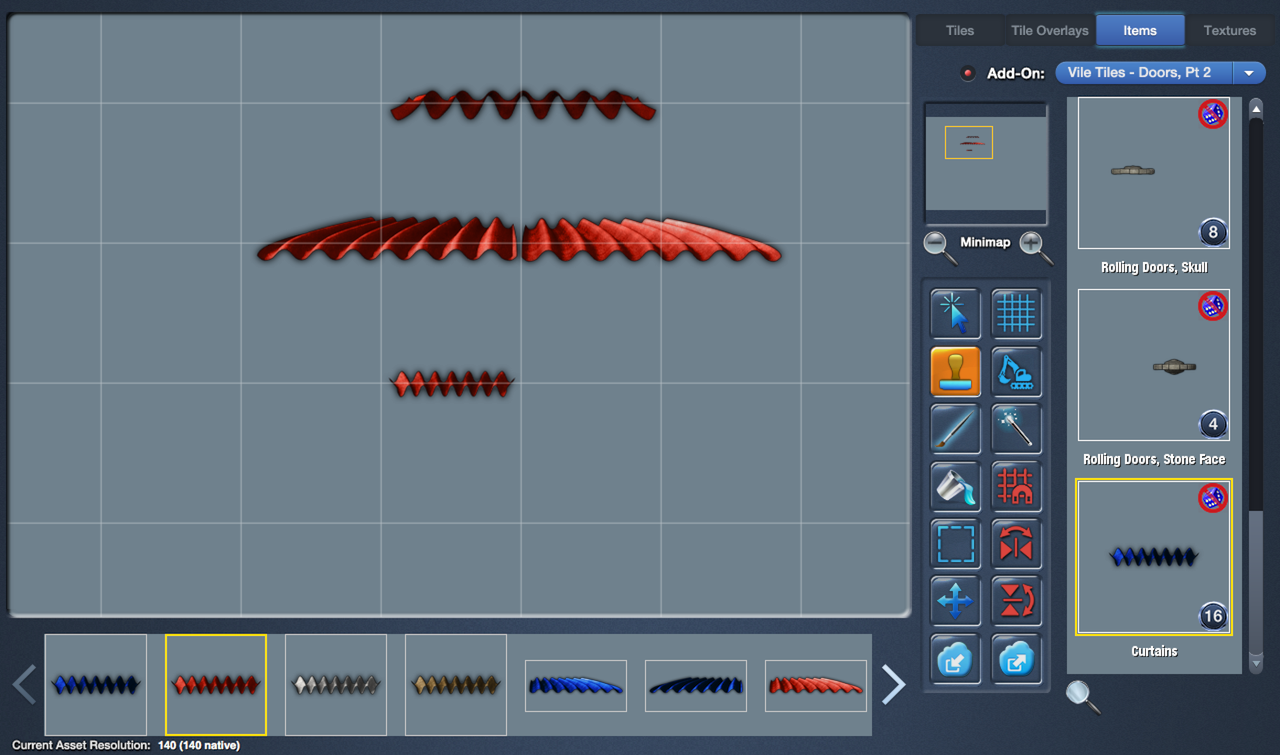Image resolution: width=1280 pixels, height=755 pixels.
Task: Select the orange Stamp tool
Action: (955, 372)
